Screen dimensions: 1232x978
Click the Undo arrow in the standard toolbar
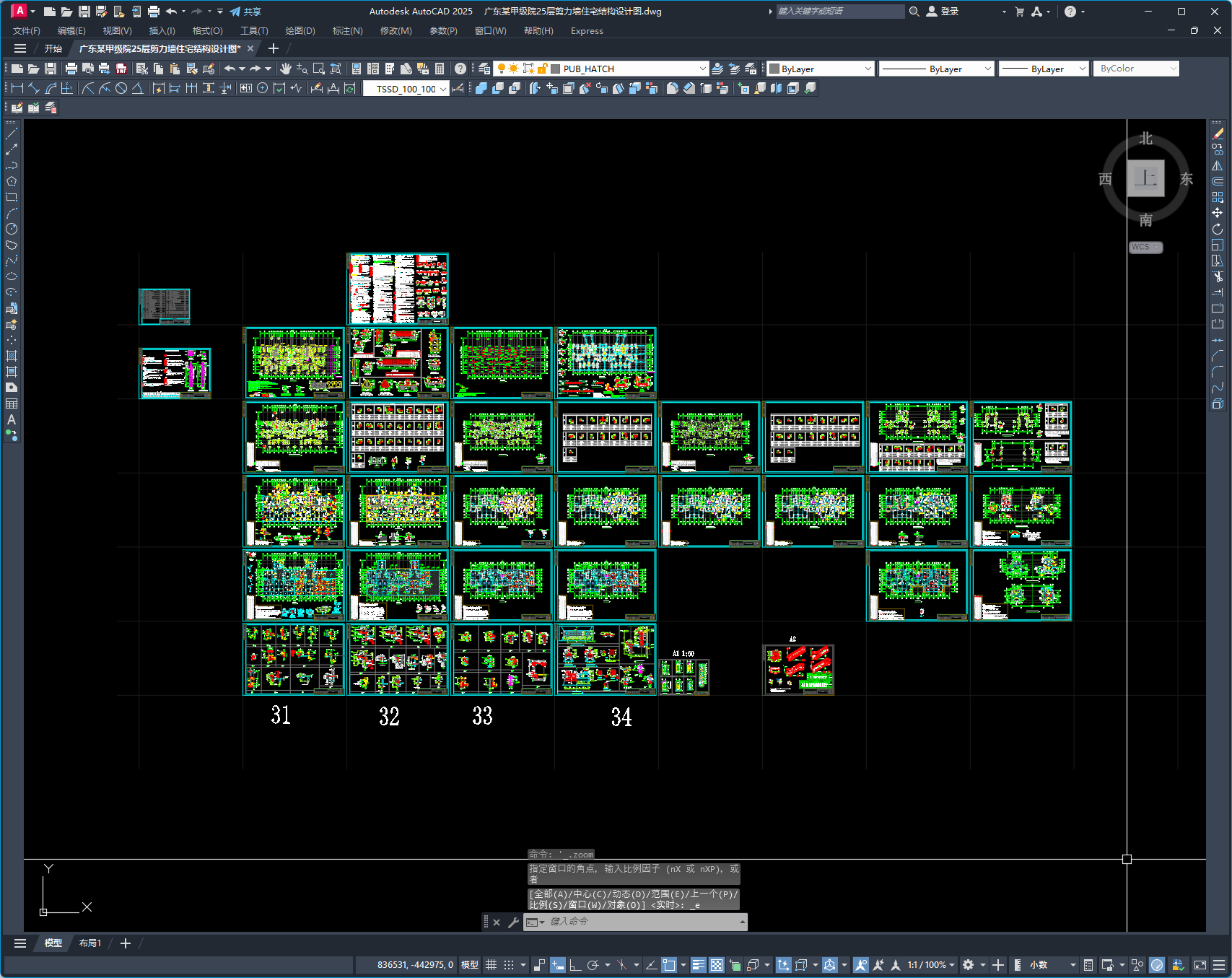coord(230,69)
